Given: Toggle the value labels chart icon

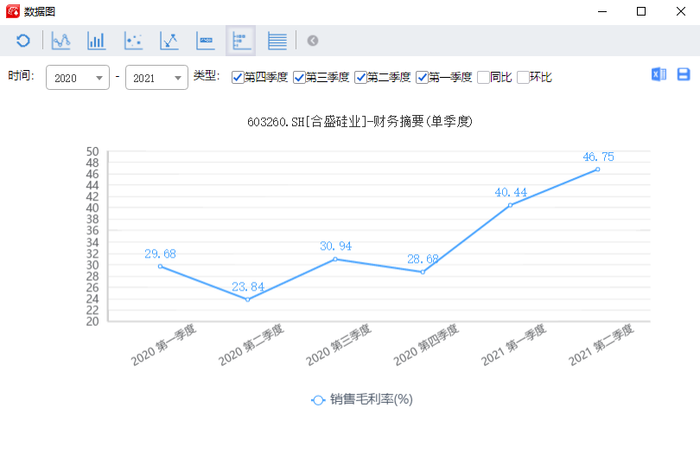Looking at the screenshot, I should [205, 41].
